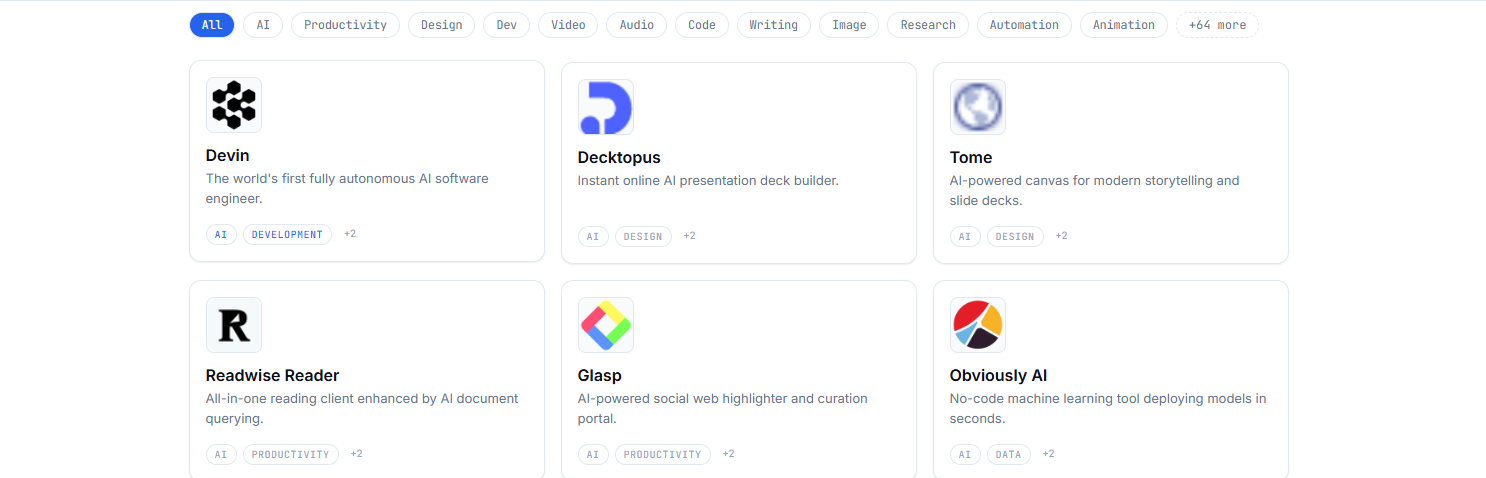
Task: Open the Devin title link
Action: click(228, 155)
